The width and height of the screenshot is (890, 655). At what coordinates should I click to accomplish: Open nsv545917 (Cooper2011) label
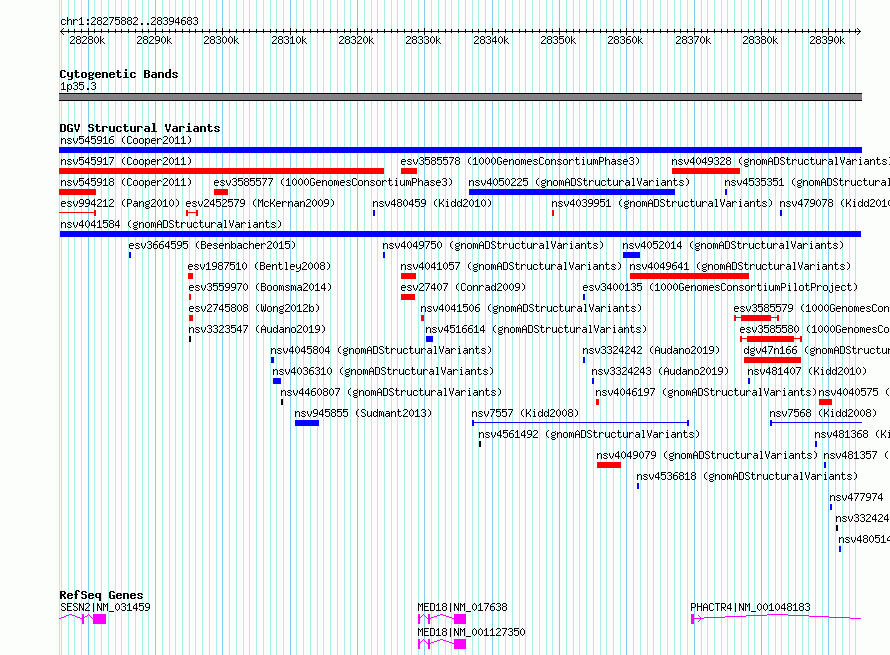[x=126, y=161]
